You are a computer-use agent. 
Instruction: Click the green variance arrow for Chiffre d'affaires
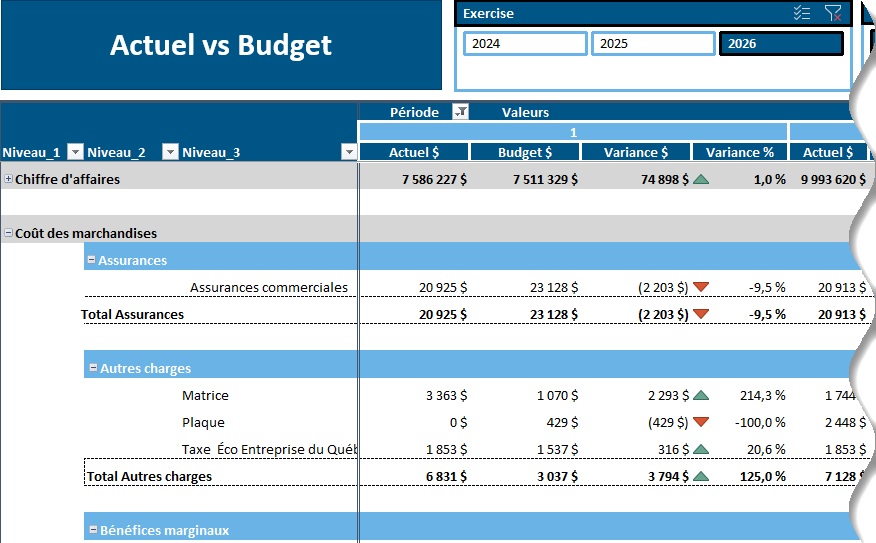coord(701,179)
